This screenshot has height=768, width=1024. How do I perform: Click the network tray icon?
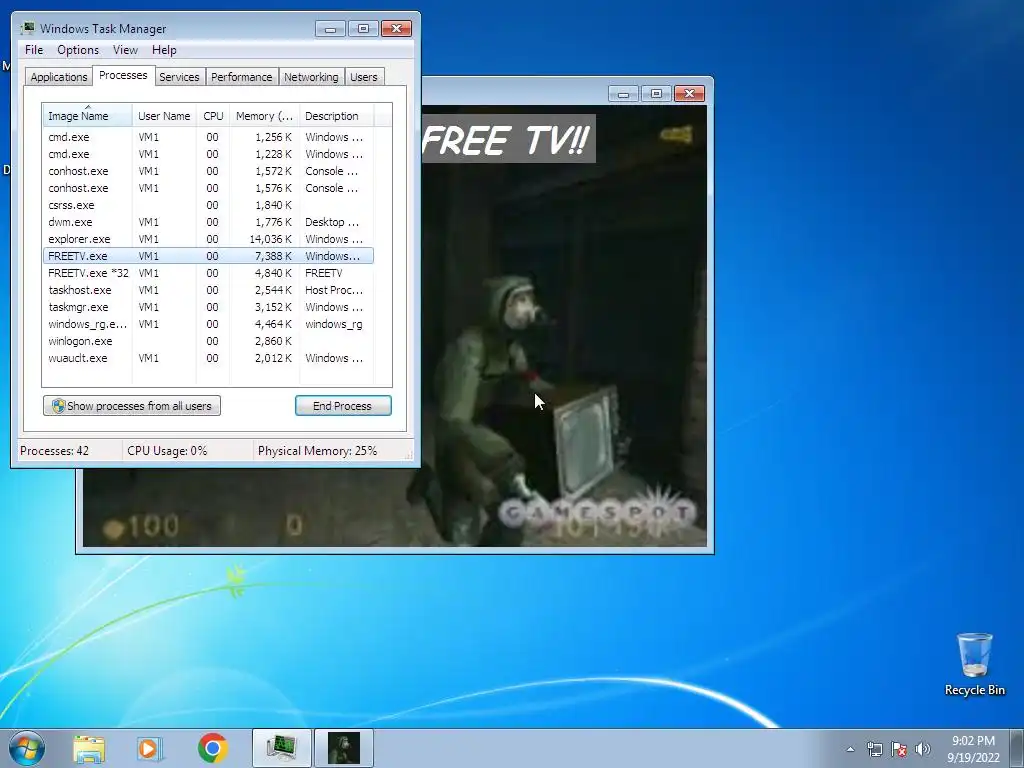[x=874, y=749]
